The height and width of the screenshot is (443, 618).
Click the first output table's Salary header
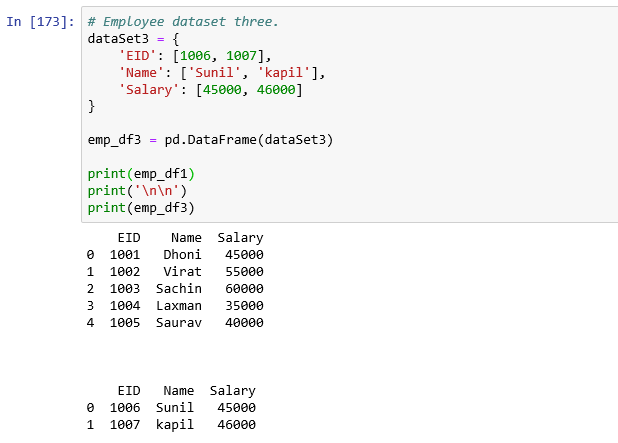tap(240, 238)
